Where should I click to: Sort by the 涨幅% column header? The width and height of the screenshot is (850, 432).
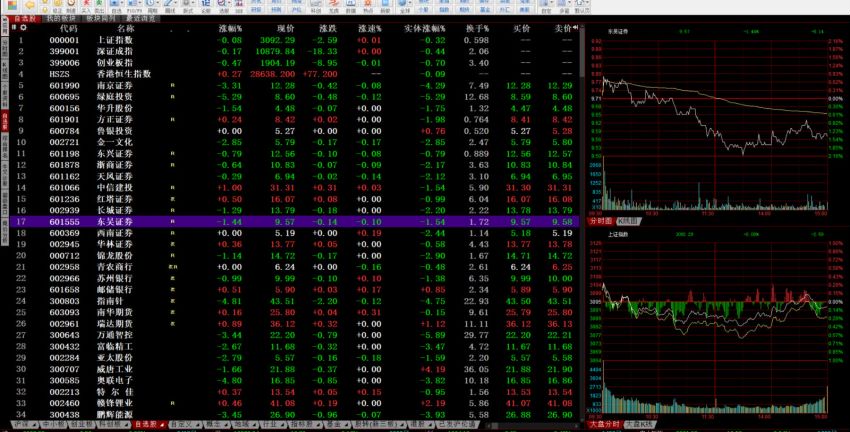coord(230,28)
